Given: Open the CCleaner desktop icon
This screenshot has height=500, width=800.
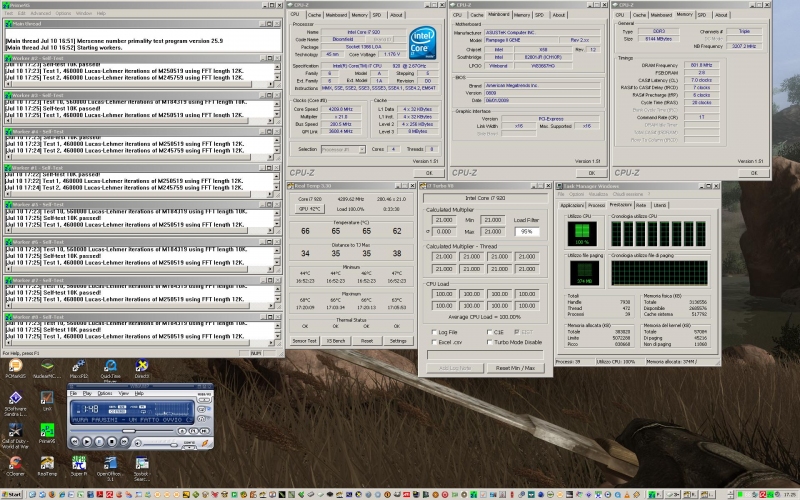Looking at the screenshot, I should click(15, 462).
